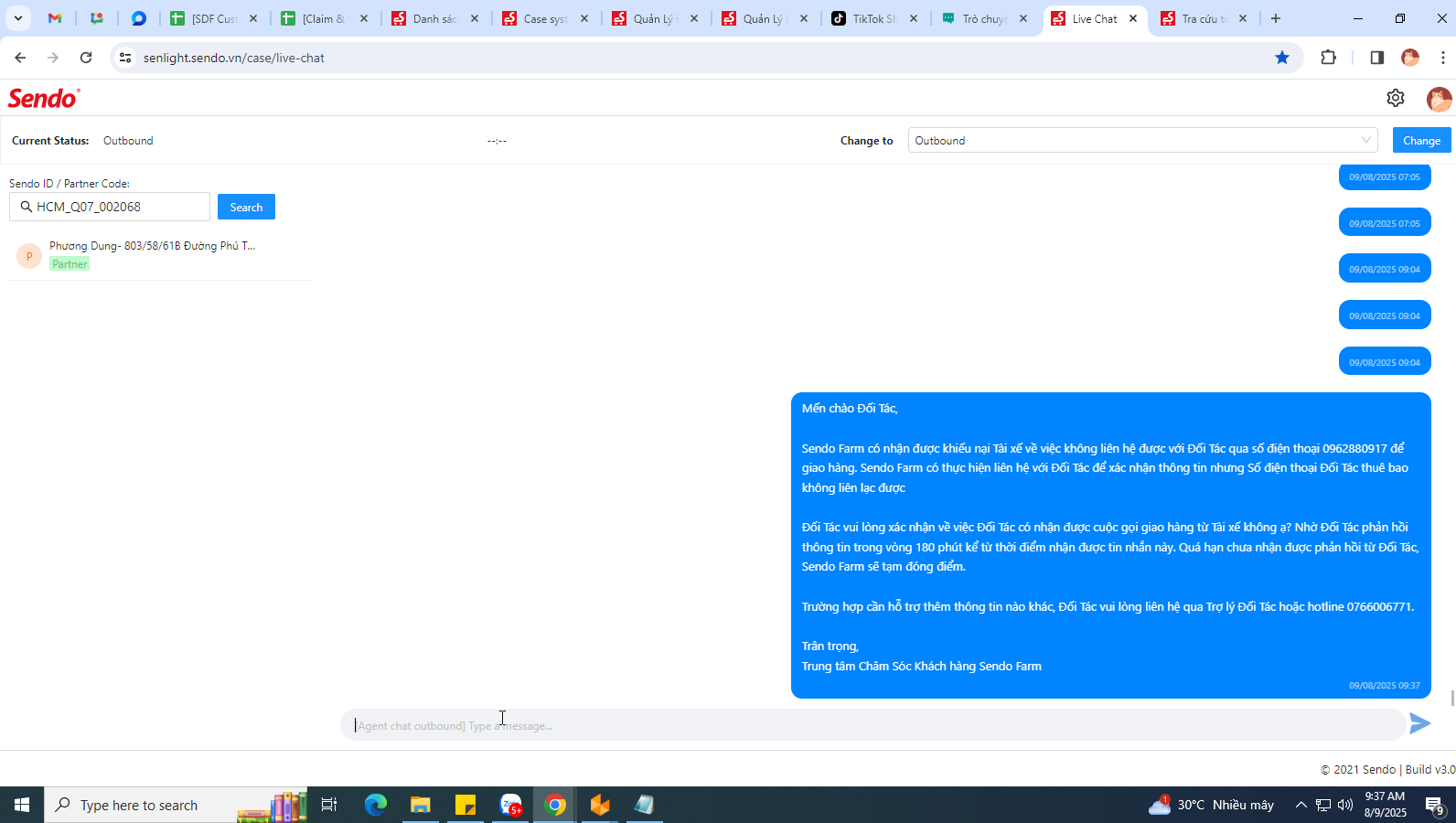Screen dimensions: 1456x823
Task: Open the Gmail pinned tab
Action: [x=55, y=18]
